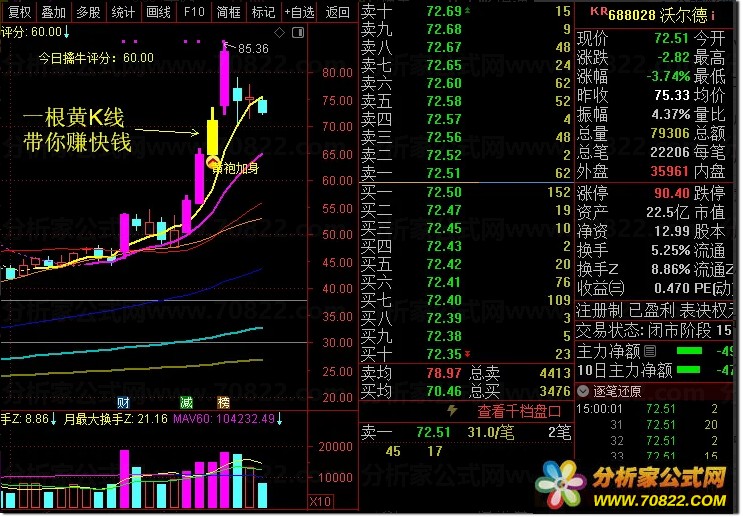This screenshot has width=743, height=517.
Task: Click the MAV60 down arrow
Action: (280, 419)
